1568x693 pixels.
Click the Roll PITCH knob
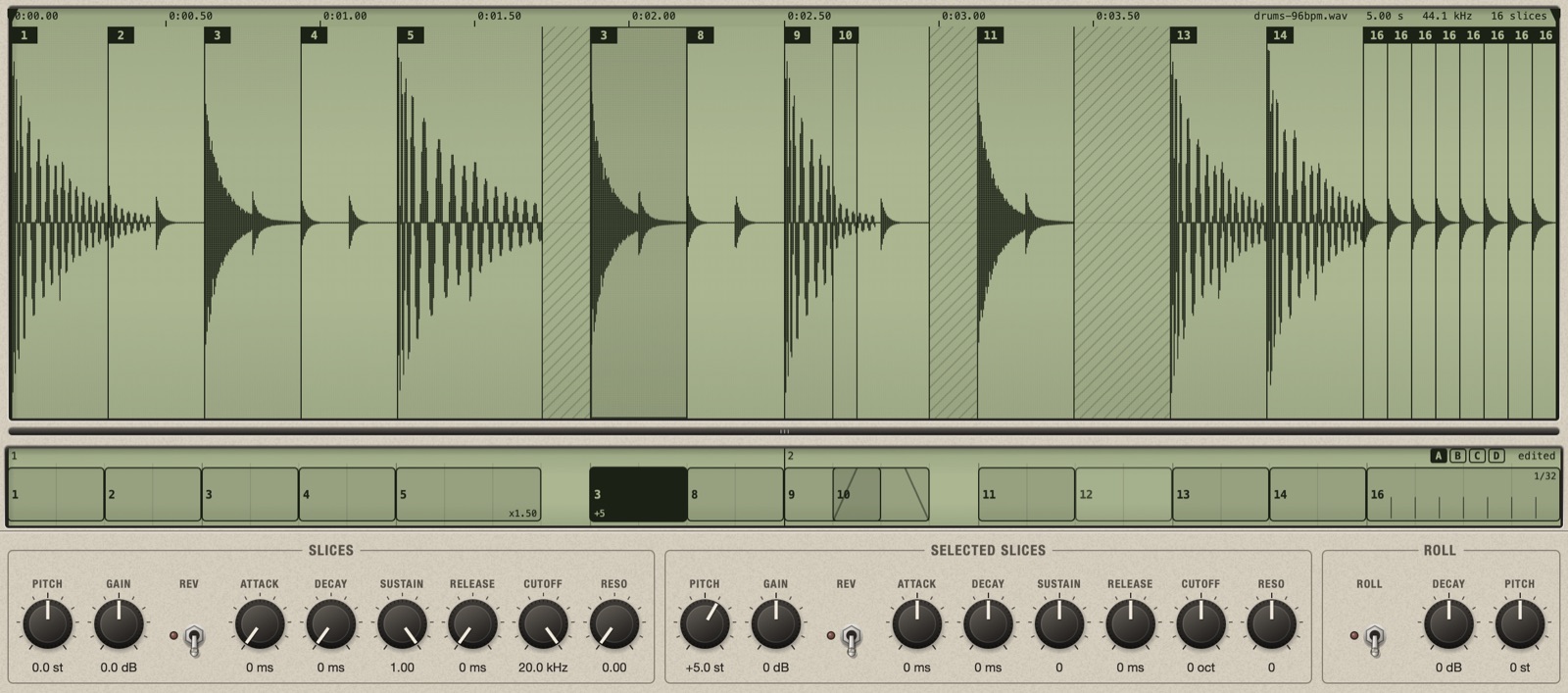(x=1520, y=624)
